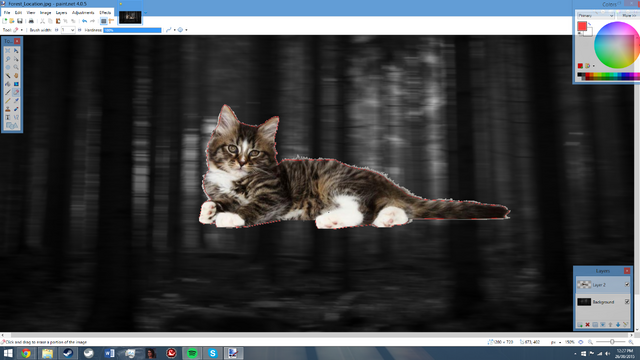Select the Pan hand tool
This screenshot has height=360, width=640.
pos(16,76)
